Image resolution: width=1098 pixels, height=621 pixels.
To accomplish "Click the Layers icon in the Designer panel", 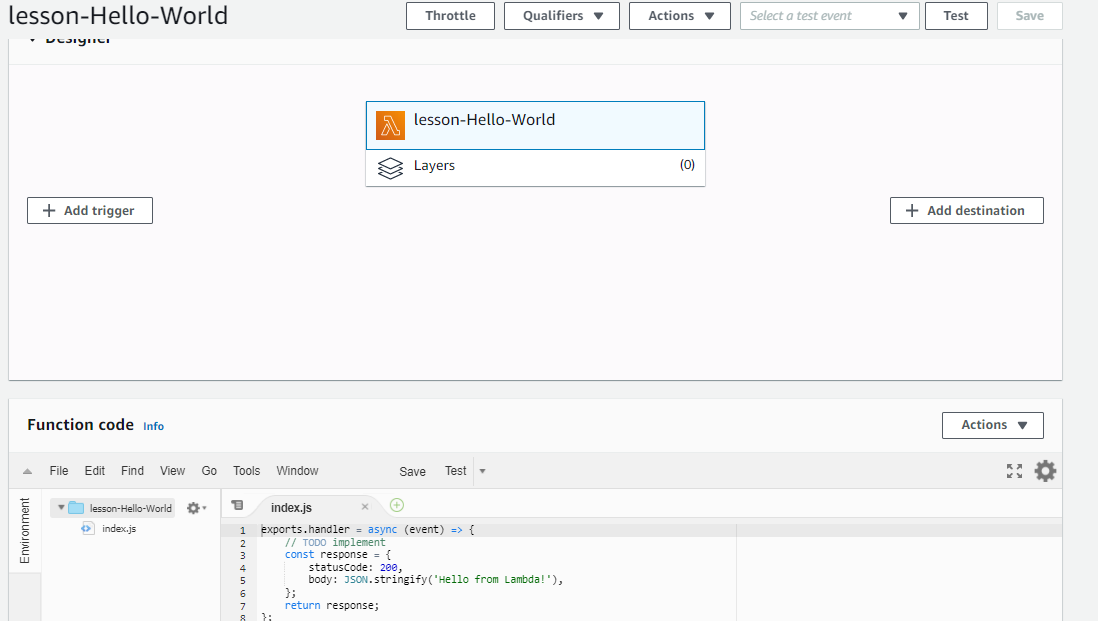I will tap(390, 167).
